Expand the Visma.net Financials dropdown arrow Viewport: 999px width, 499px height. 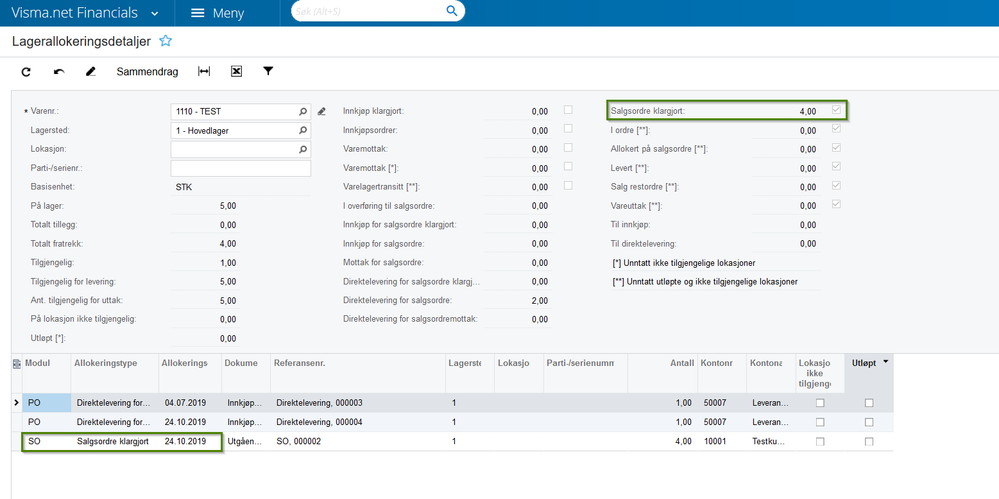coord(155,13)
